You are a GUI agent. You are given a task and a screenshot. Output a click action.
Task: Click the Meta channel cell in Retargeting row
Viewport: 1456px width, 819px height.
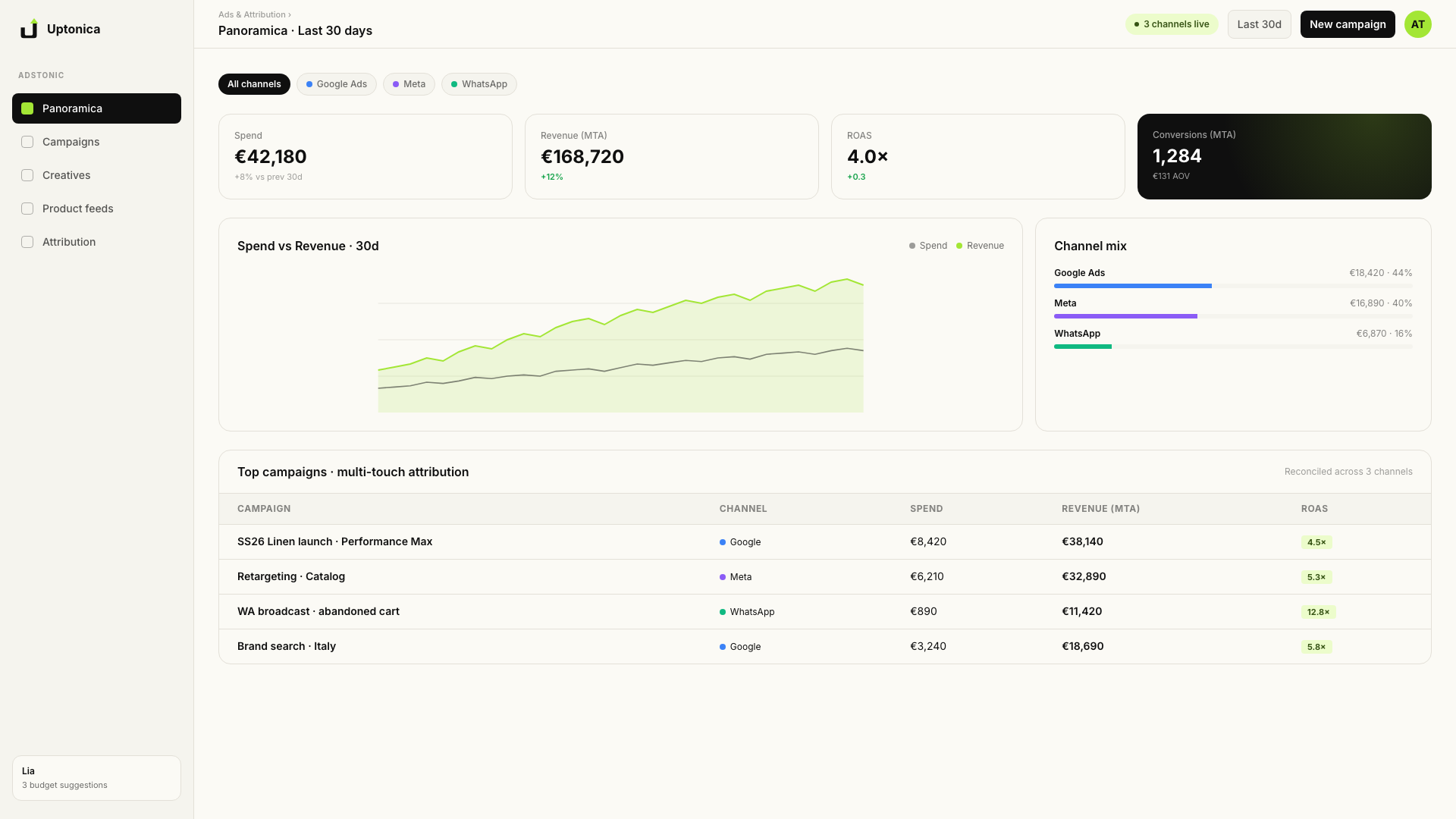coord(736,577)
